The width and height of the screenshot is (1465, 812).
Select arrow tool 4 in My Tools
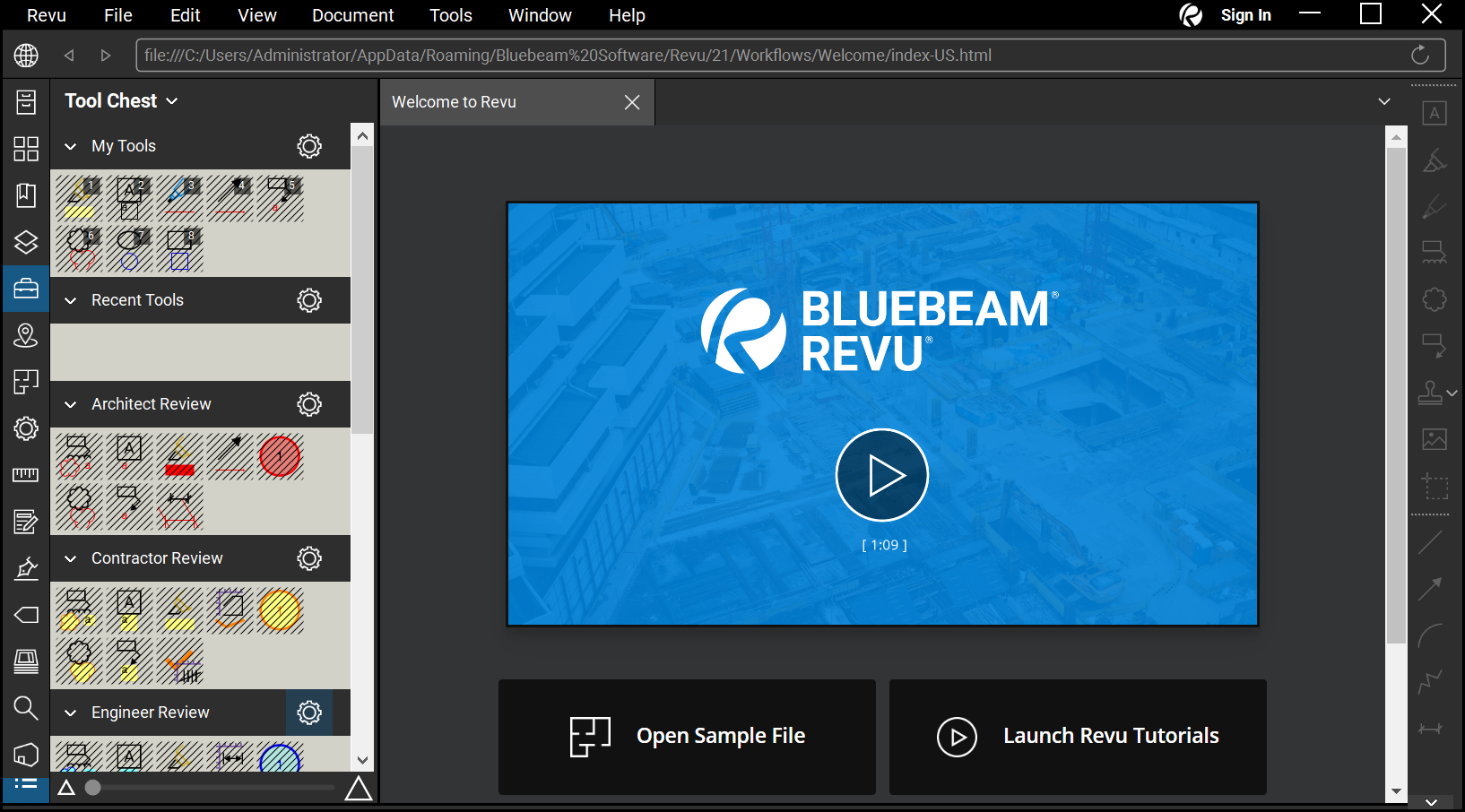(230, 198)
